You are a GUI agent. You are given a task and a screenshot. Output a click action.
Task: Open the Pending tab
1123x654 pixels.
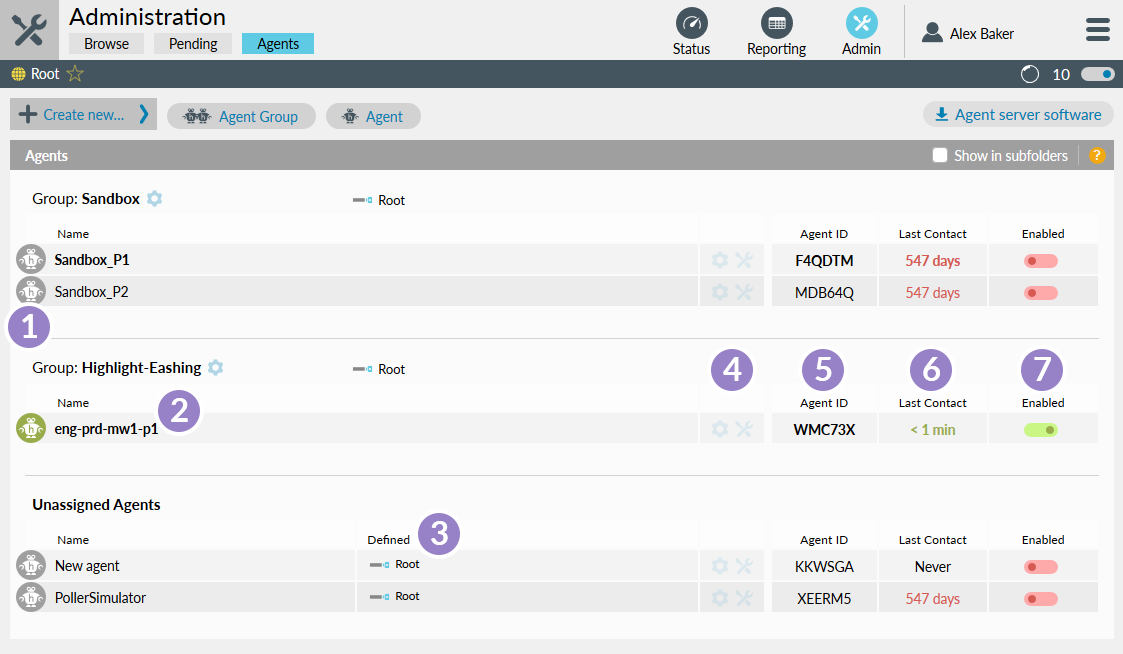tap(192, 43)
